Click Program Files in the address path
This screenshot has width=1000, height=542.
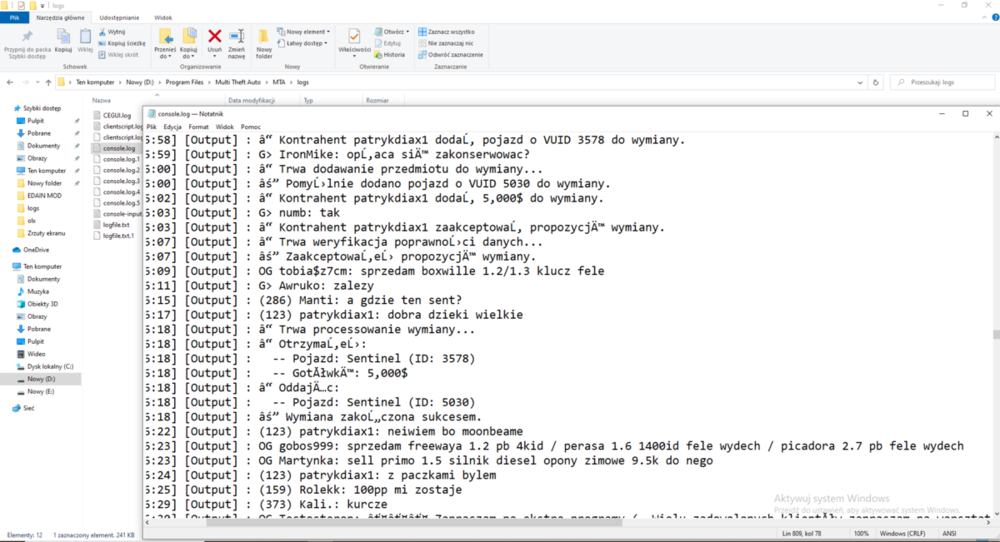[x=184, y=82]
